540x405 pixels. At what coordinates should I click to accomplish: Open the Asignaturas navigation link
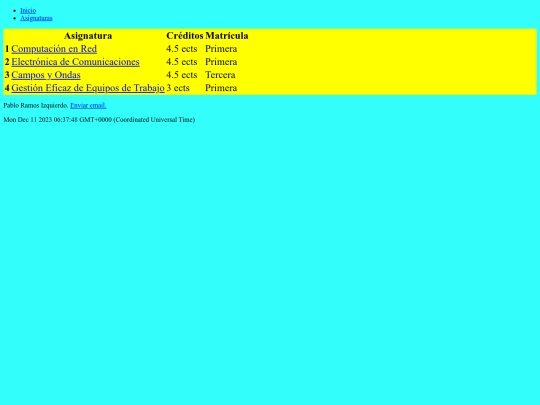(36, 18)
